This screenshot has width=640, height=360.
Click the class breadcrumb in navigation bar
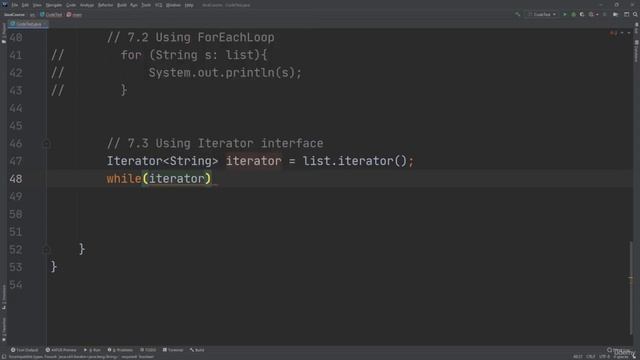[x=51, y=15]
